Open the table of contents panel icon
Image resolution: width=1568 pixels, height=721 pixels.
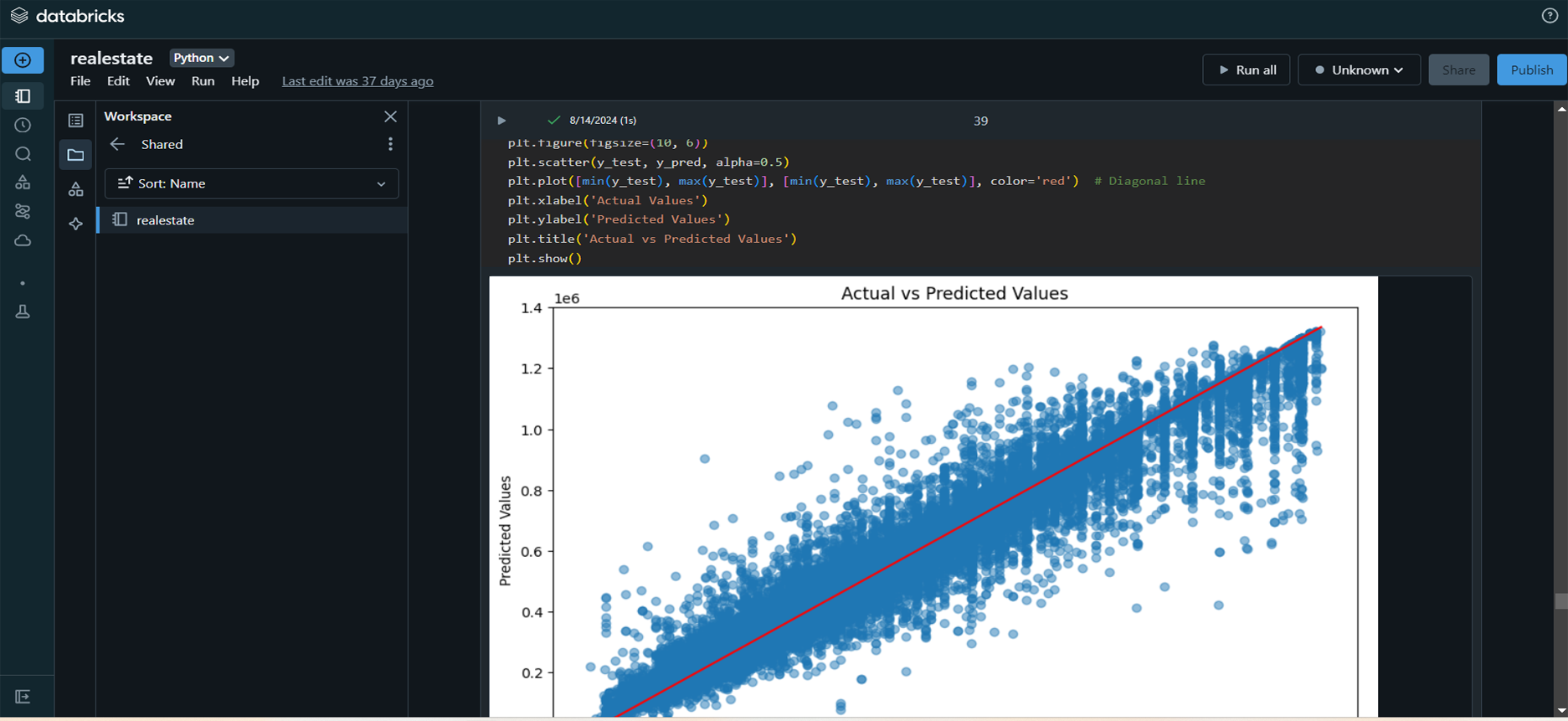(x=75, y=121)
